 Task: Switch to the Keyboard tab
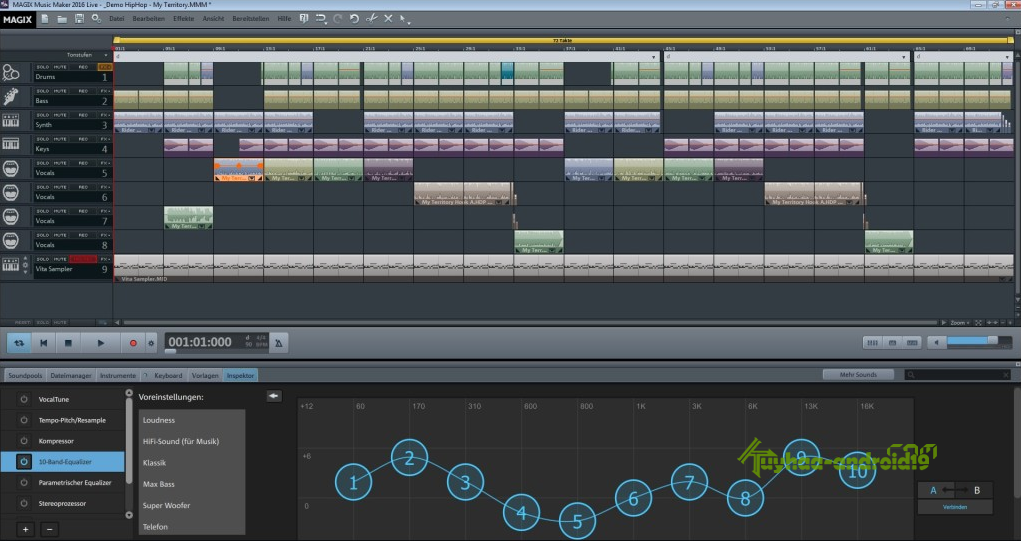pos(168,376)
